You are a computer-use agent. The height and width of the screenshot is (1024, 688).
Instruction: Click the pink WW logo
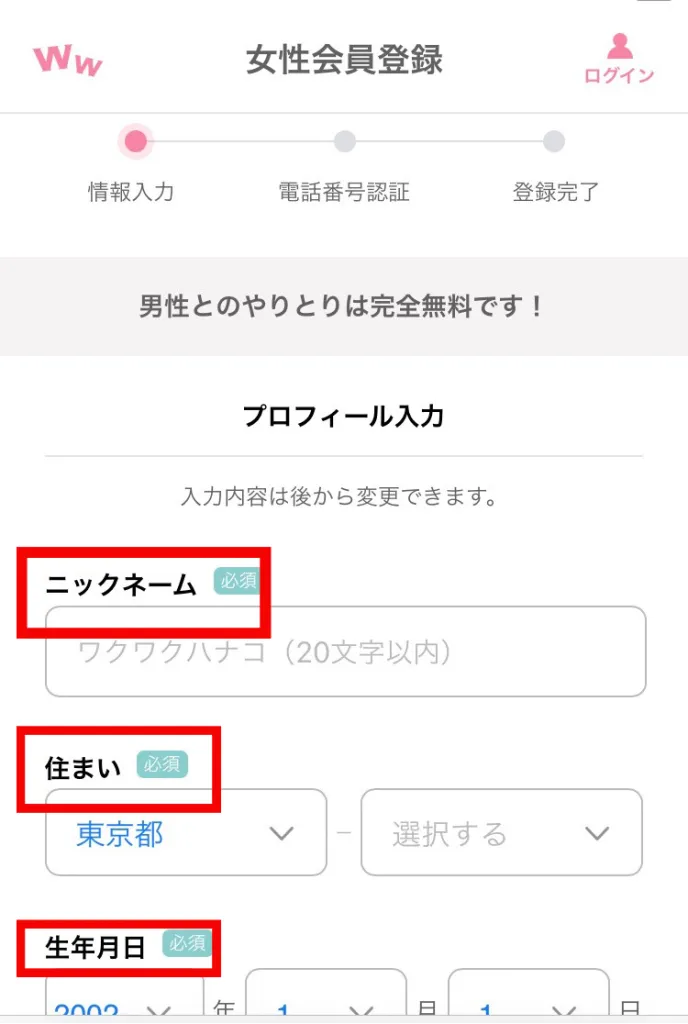[68, 61]
